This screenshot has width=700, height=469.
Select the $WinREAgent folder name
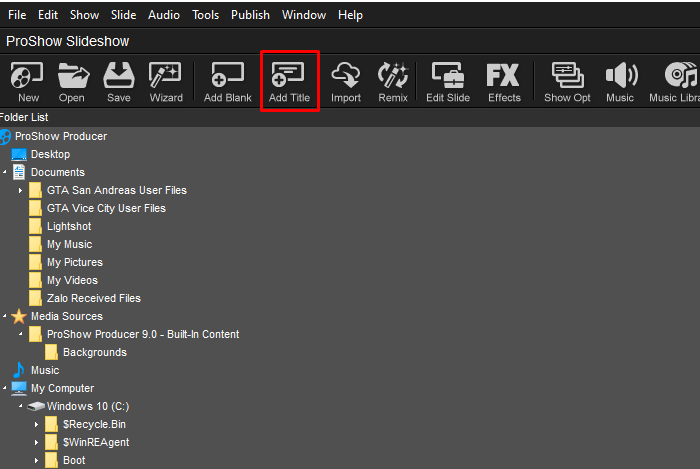pyautogui.click(x=96, y=442)
